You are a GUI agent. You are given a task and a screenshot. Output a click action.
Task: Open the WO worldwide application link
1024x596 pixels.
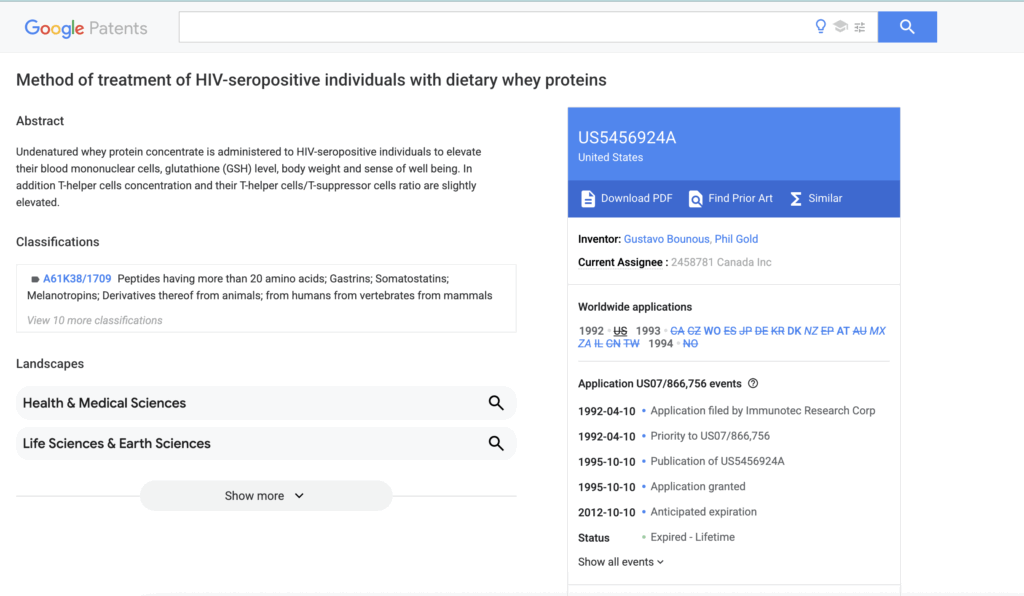click(x=712, y=331)
